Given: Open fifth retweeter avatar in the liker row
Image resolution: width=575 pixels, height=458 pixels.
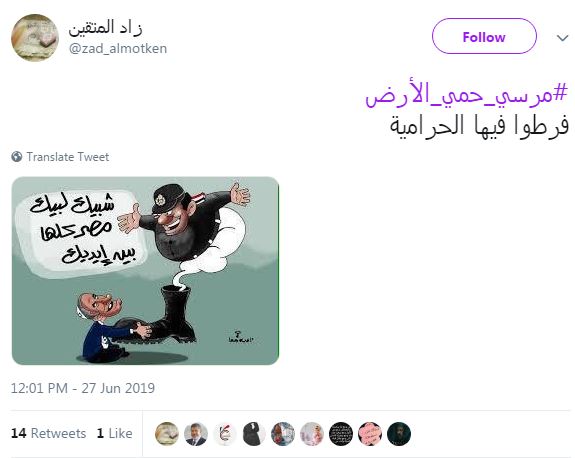Looking at the screenshot, I should coord(283,434).
